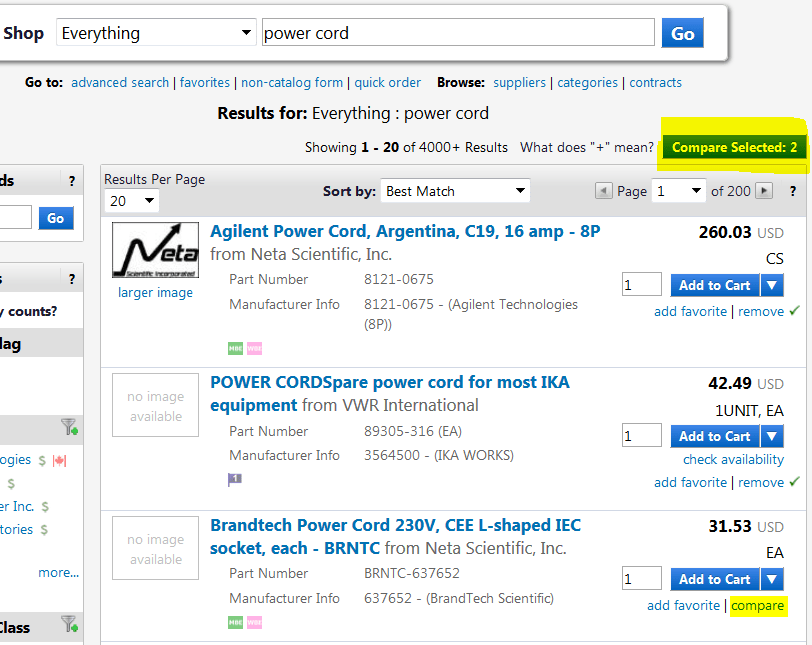Click quantity field for Brandtech Power Cord

coord(642,578)
